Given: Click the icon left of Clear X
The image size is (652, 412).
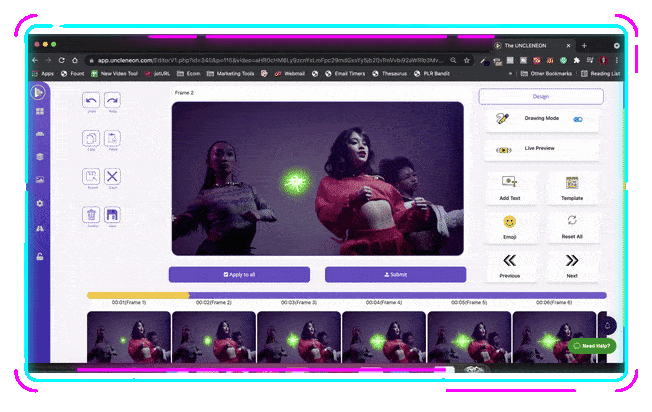Looking at the screenshot, I should coord(91,177).
